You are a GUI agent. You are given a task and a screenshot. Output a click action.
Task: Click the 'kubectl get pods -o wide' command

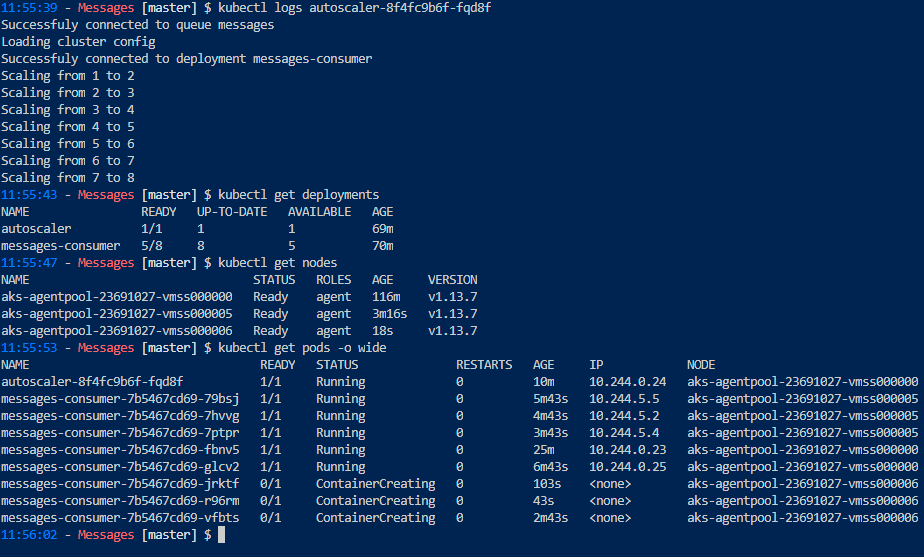click(302, 348)
